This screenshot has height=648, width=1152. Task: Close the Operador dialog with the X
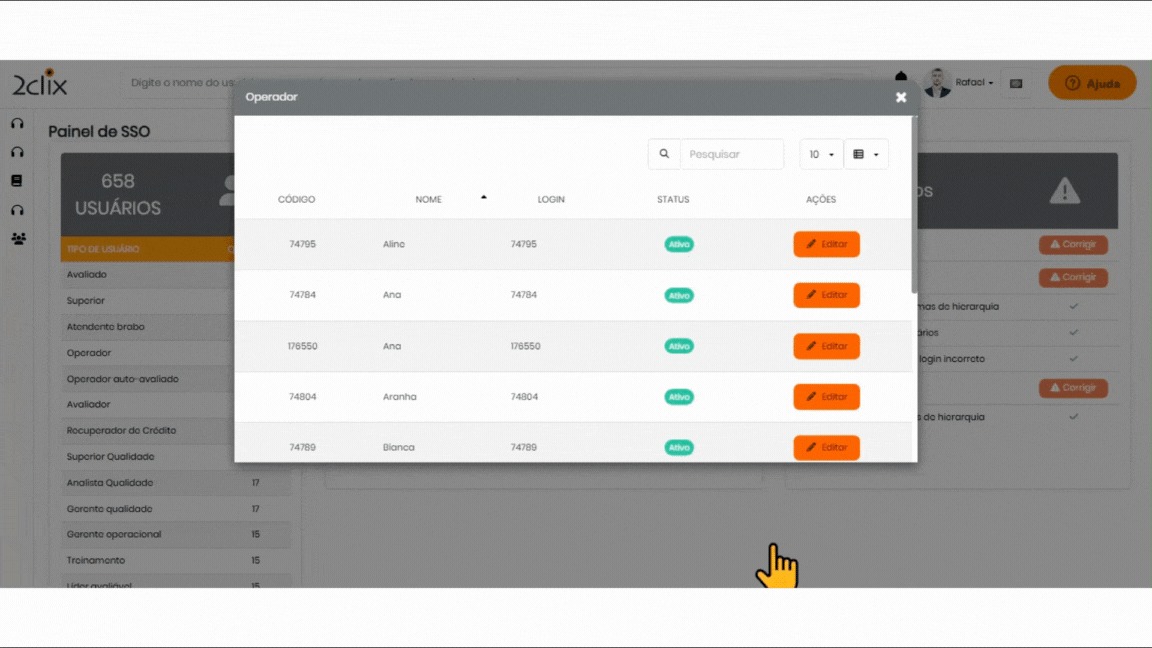[x=901, y=97]
